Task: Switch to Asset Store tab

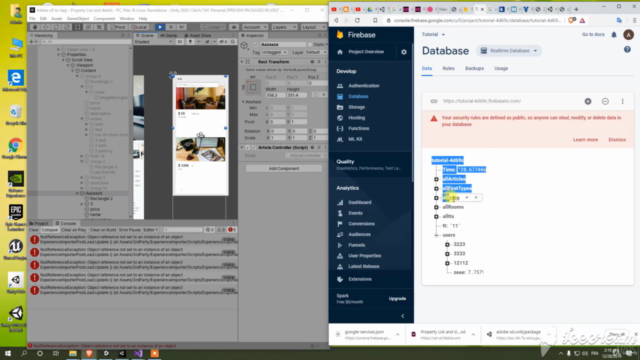Action: pos(198,36)
